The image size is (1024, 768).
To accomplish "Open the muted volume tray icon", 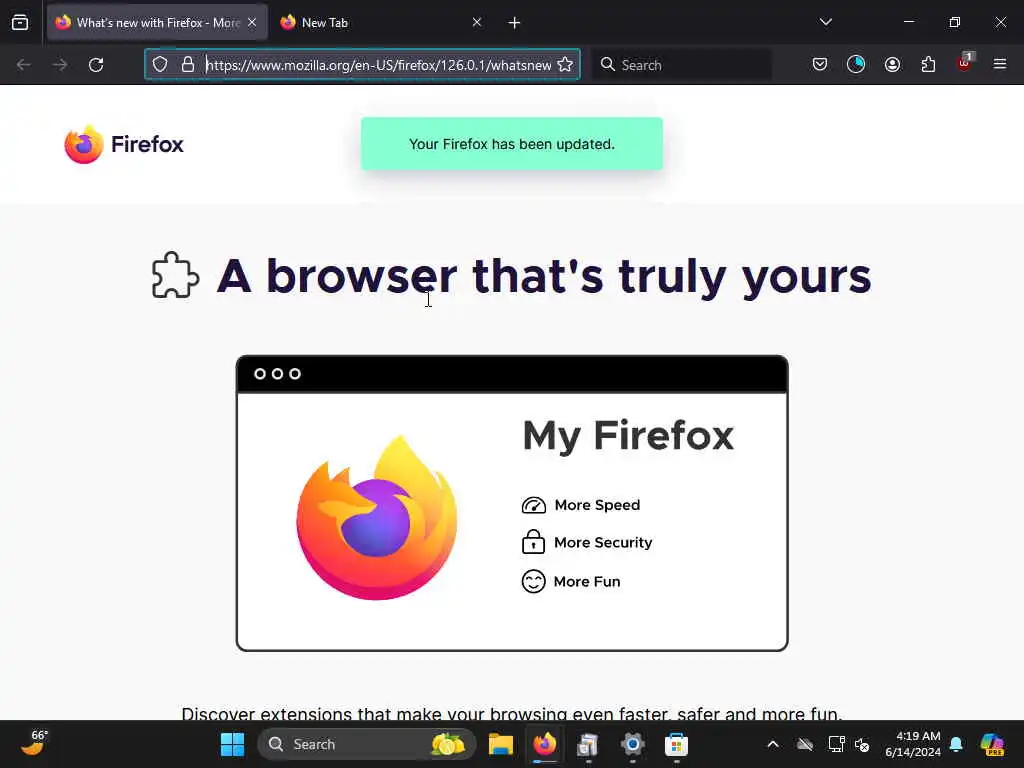I will point(862,744).
